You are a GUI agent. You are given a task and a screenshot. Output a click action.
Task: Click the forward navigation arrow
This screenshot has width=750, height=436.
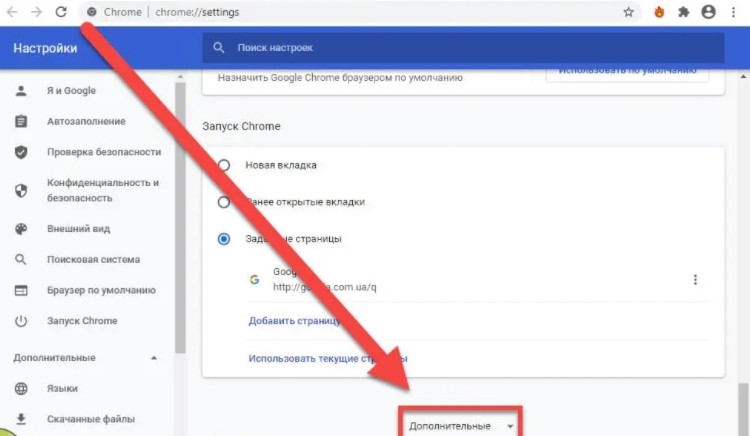click(x=37, y=12)
